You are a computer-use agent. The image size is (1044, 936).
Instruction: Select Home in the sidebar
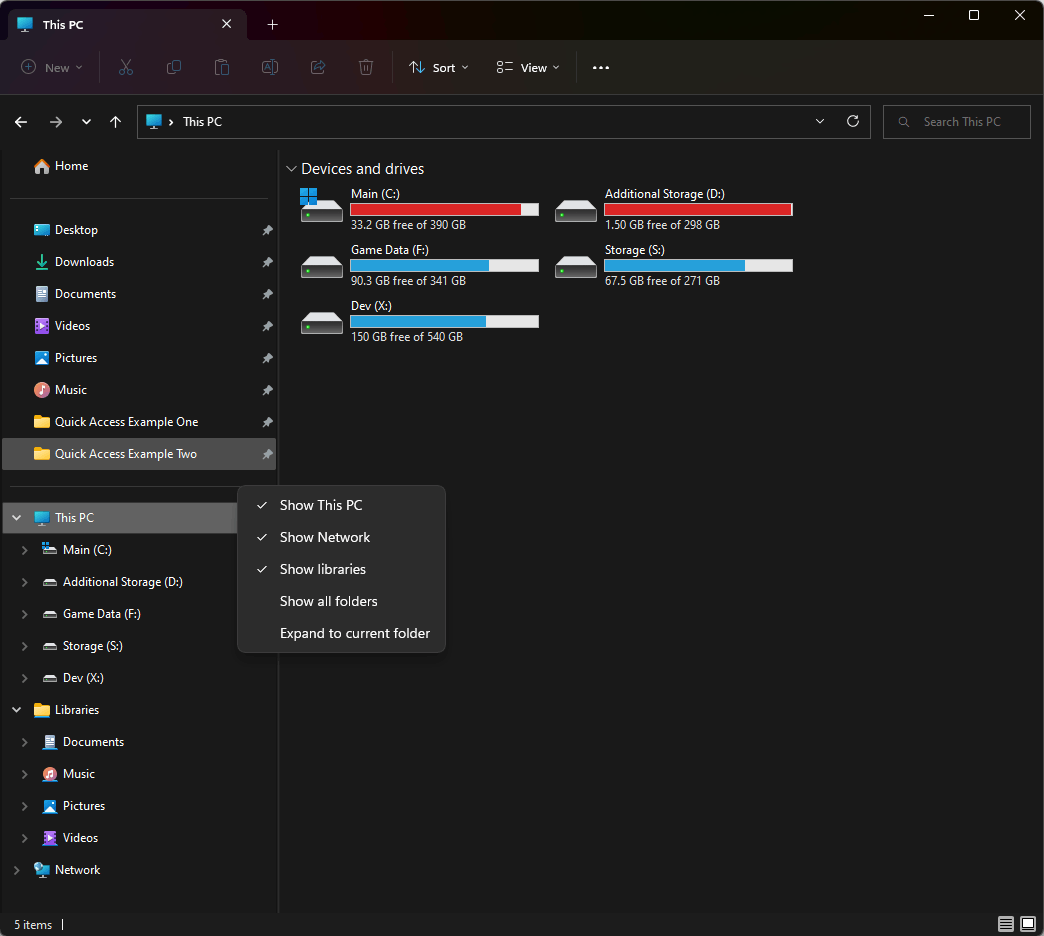tap(139, 166)
